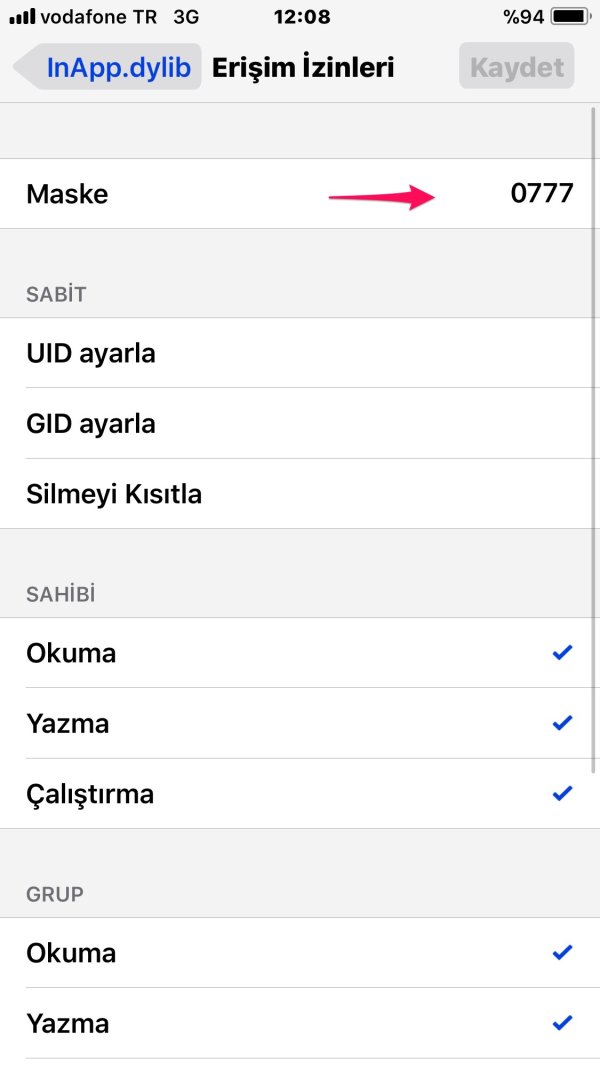
Task: Edit the Maske value 0777
Action: tap(541, 193)
